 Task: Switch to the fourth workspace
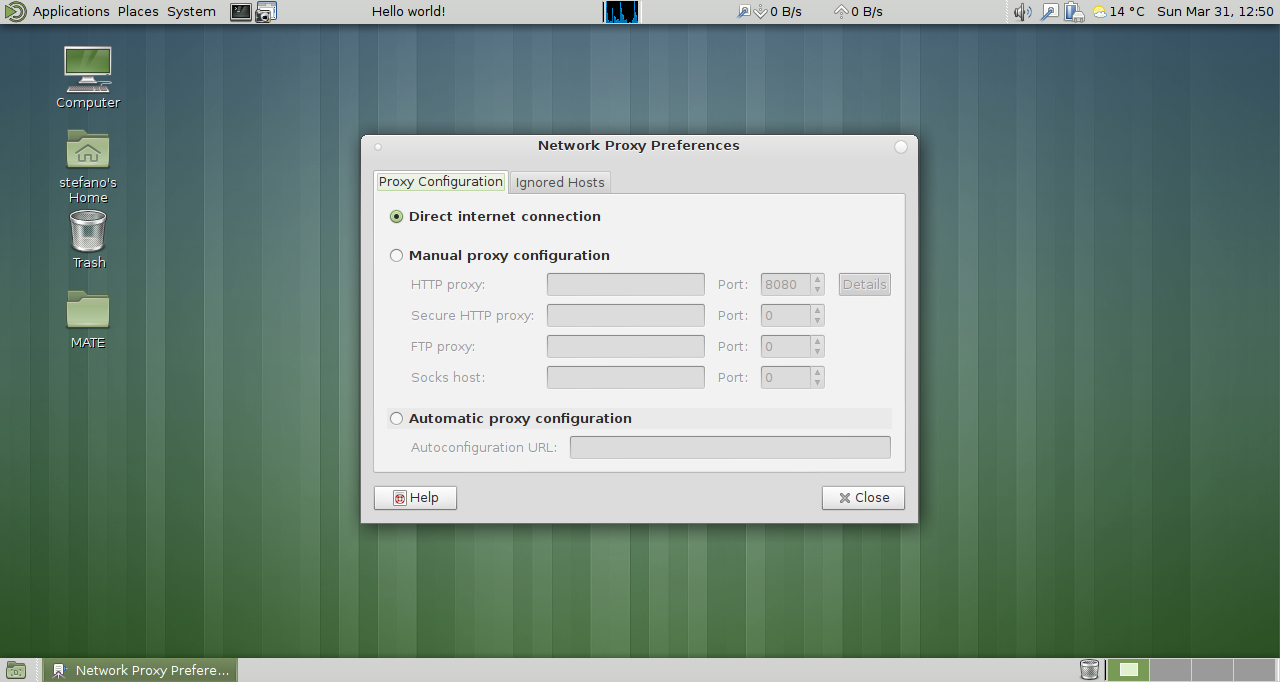tap(1254, 670)
